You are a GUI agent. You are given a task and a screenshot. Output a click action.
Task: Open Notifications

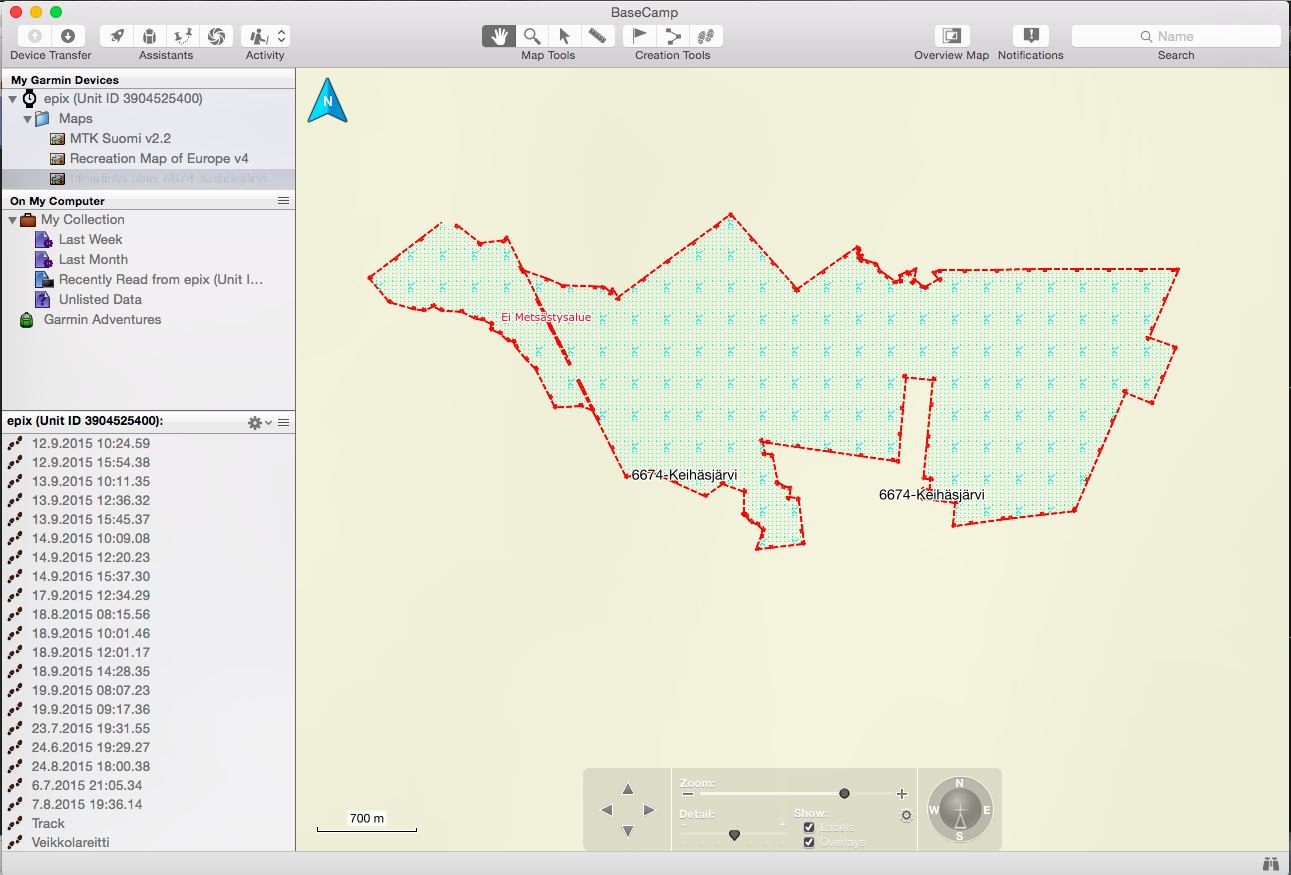(x=1031, y=36)
